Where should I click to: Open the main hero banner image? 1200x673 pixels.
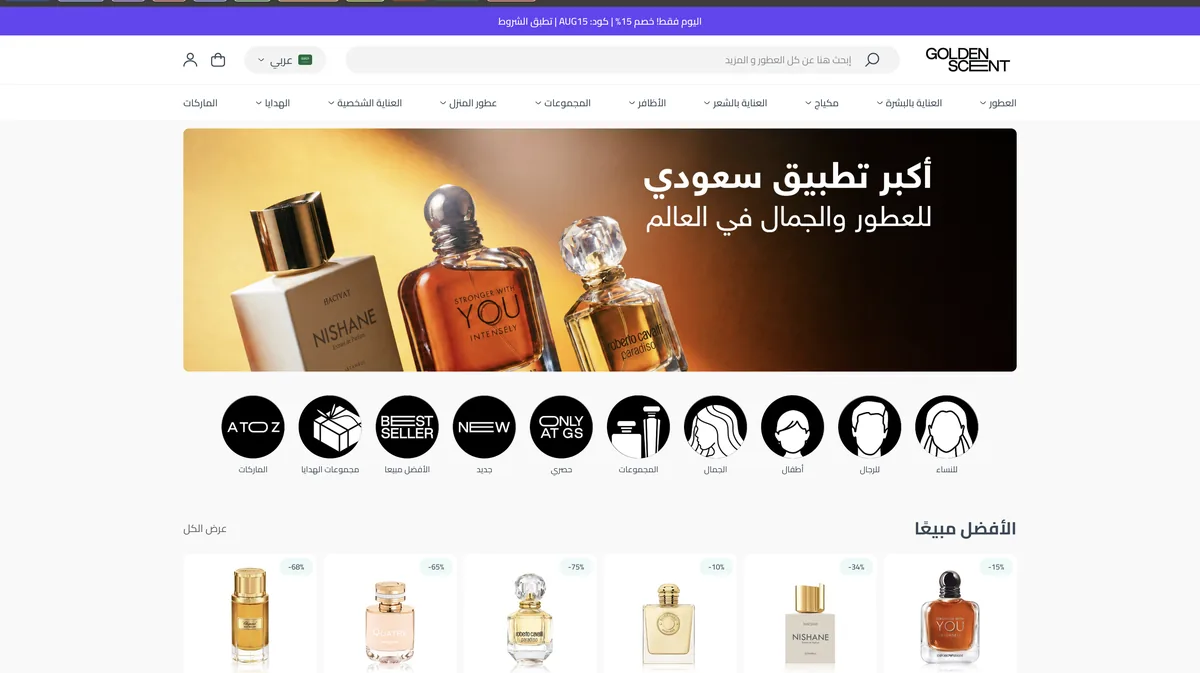(x=600, y=250)
